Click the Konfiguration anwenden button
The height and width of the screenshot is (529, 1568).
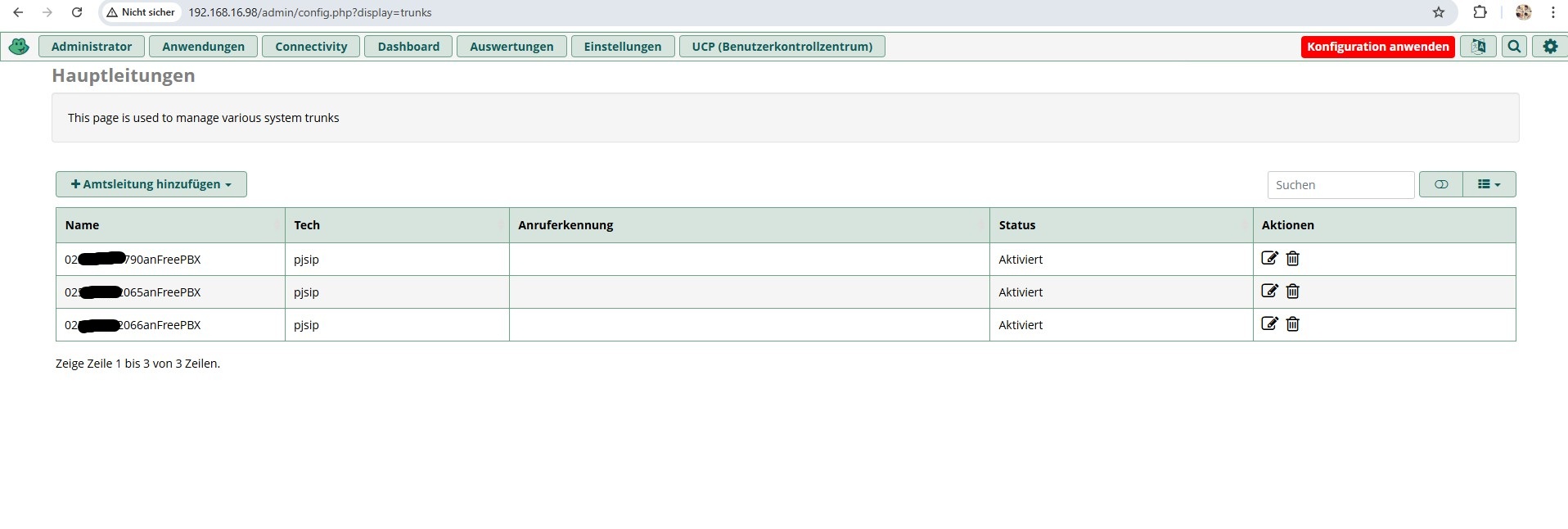1377,47
